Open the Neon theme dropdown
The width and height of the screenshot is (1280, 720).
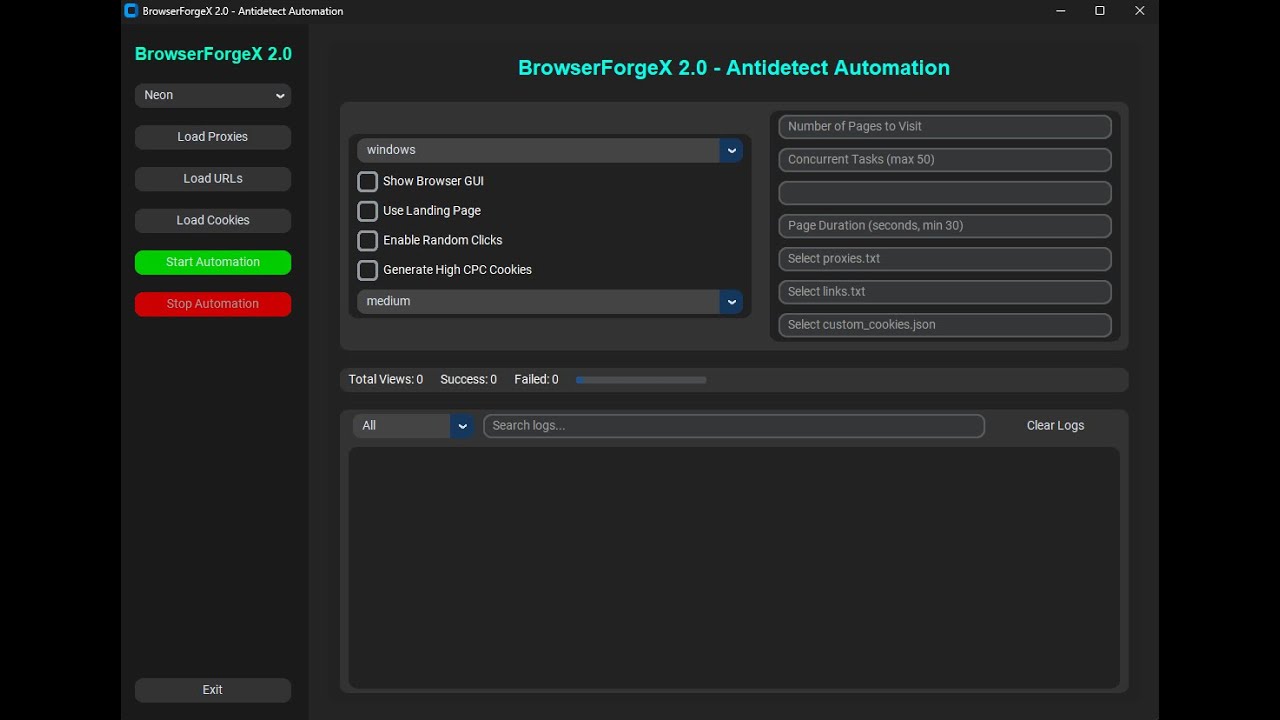[x=213, y=95]
